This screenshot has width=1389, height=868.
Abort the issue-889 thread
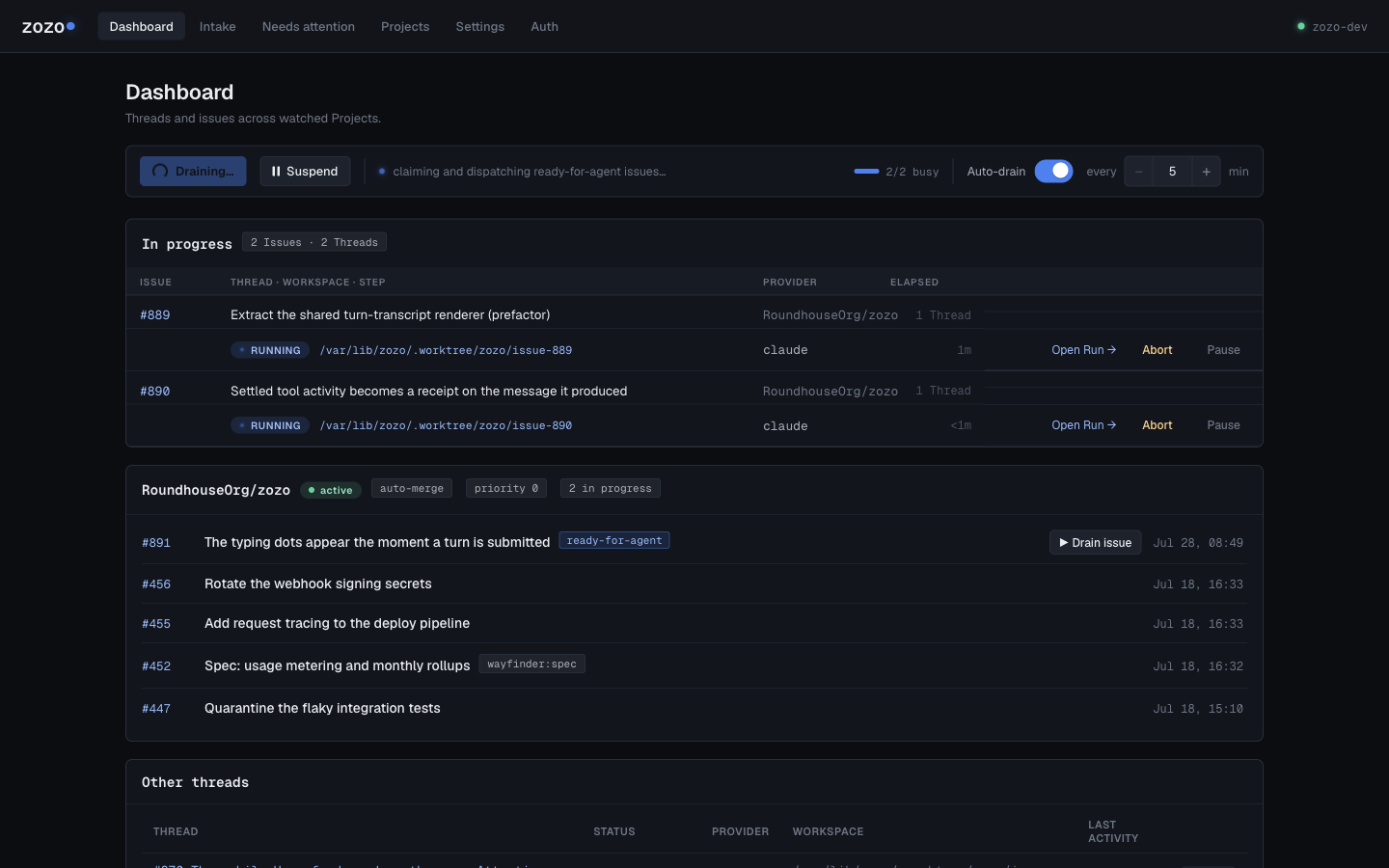(1157, 350)
